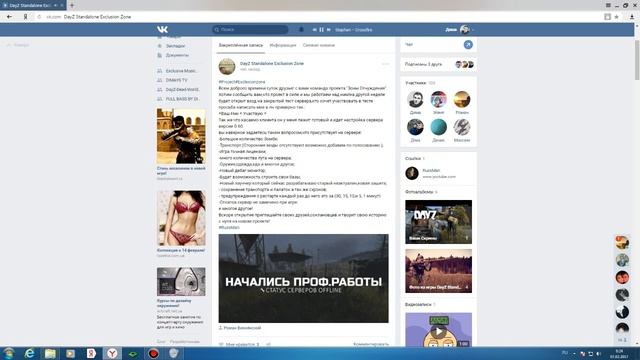
Task: Click the Yandex browser Я button
Action: pos(25,17)
